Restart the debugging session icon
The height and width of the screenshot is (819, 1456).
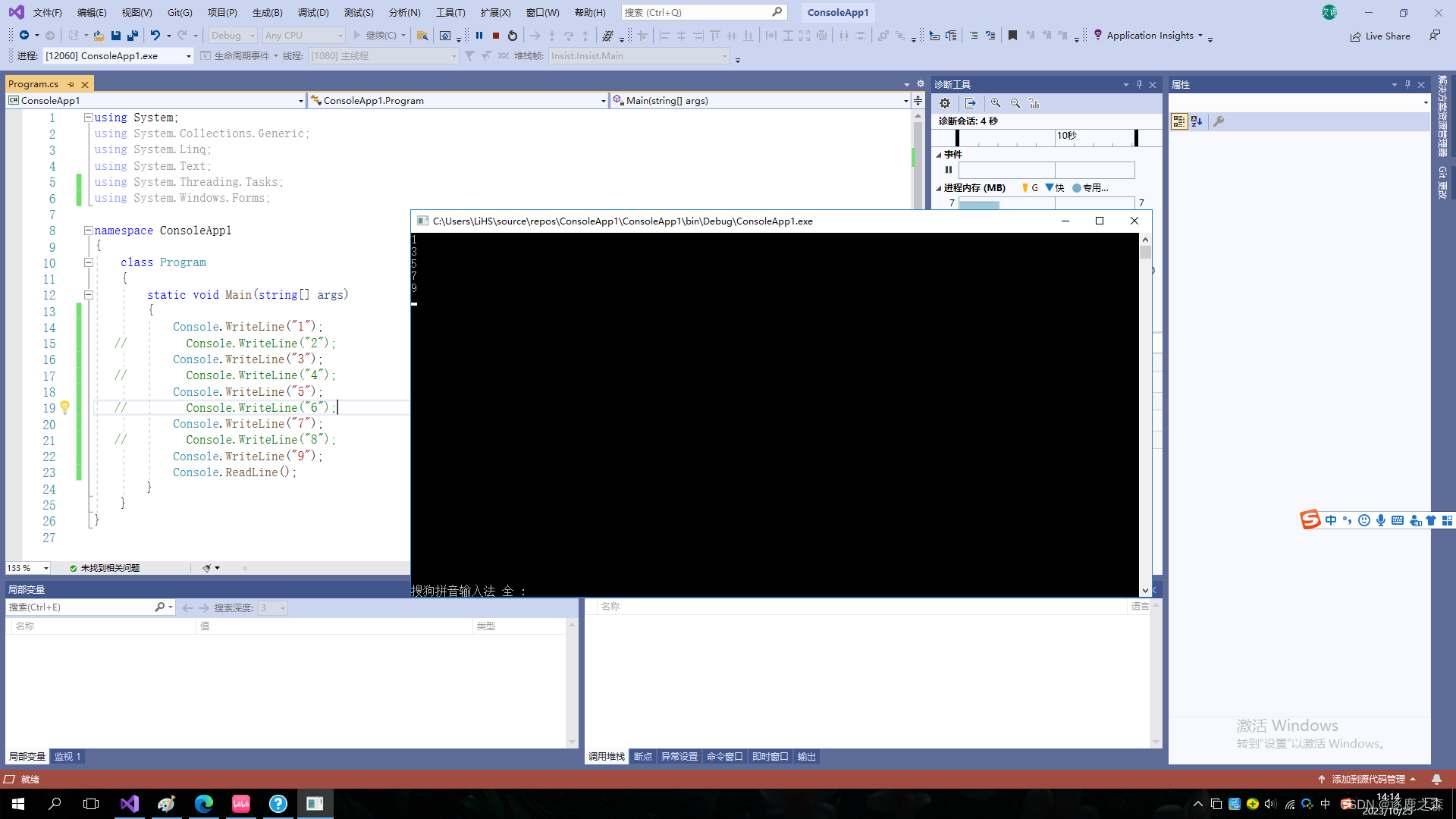pos(513,36)
